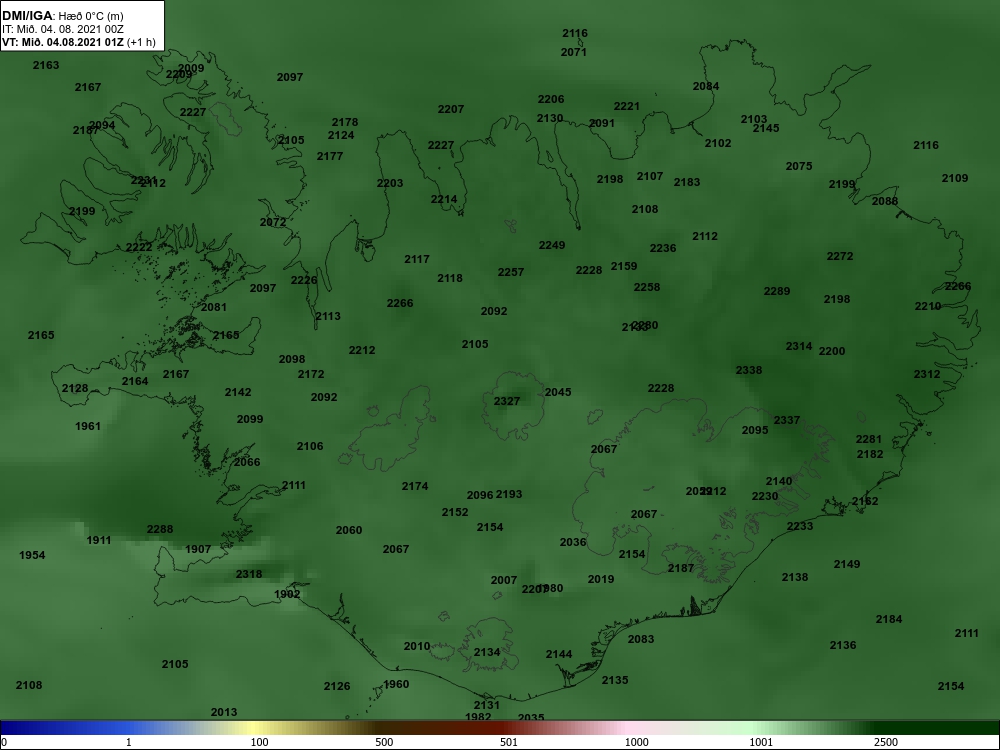1000x750 pixels.
Task: Click the map value 2337
Action: [x=787, y=420]
